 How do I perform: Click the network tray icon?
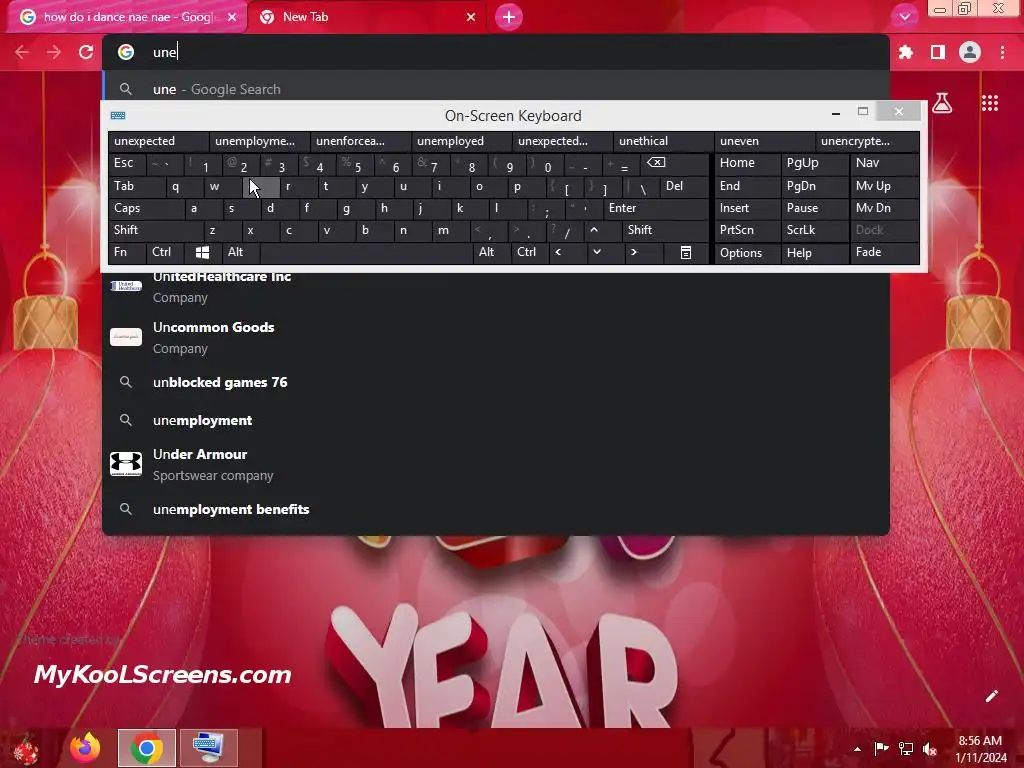point(906,748)
